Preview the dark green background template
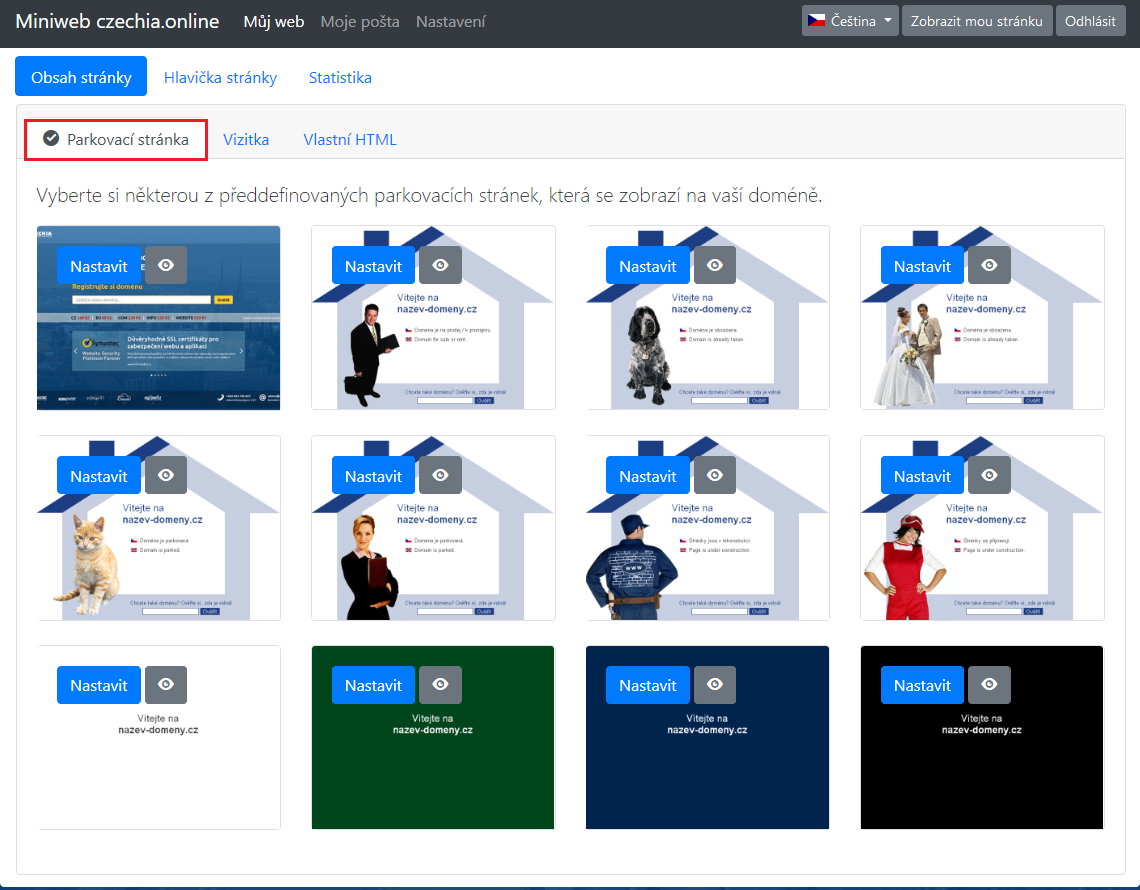Image resolution: width=1140 pixels, height=890 pixels. [440, 684]
